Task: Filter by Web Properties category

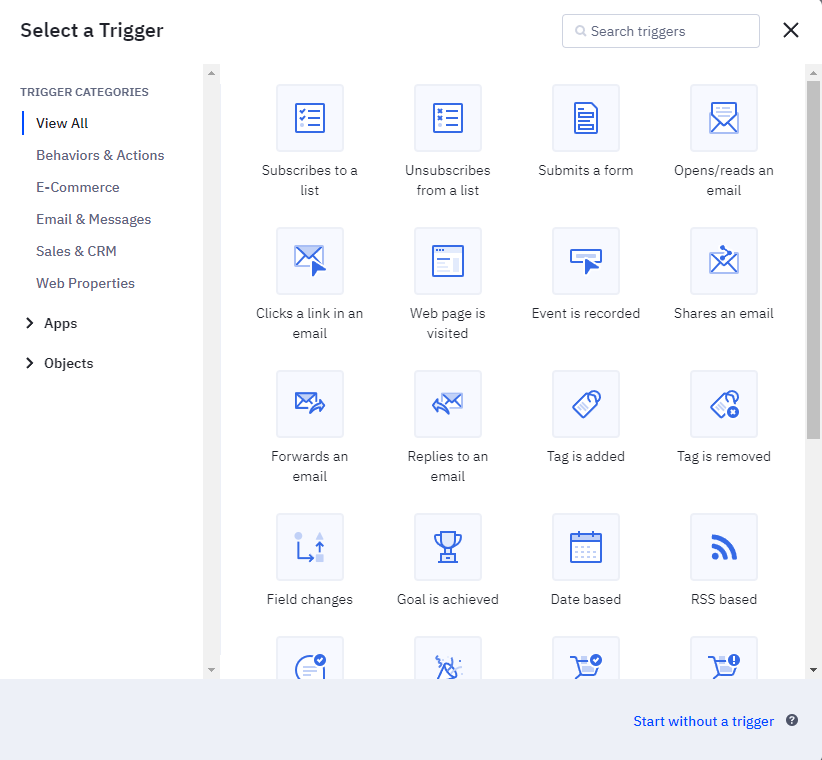Action: click(x=85, y=283)
